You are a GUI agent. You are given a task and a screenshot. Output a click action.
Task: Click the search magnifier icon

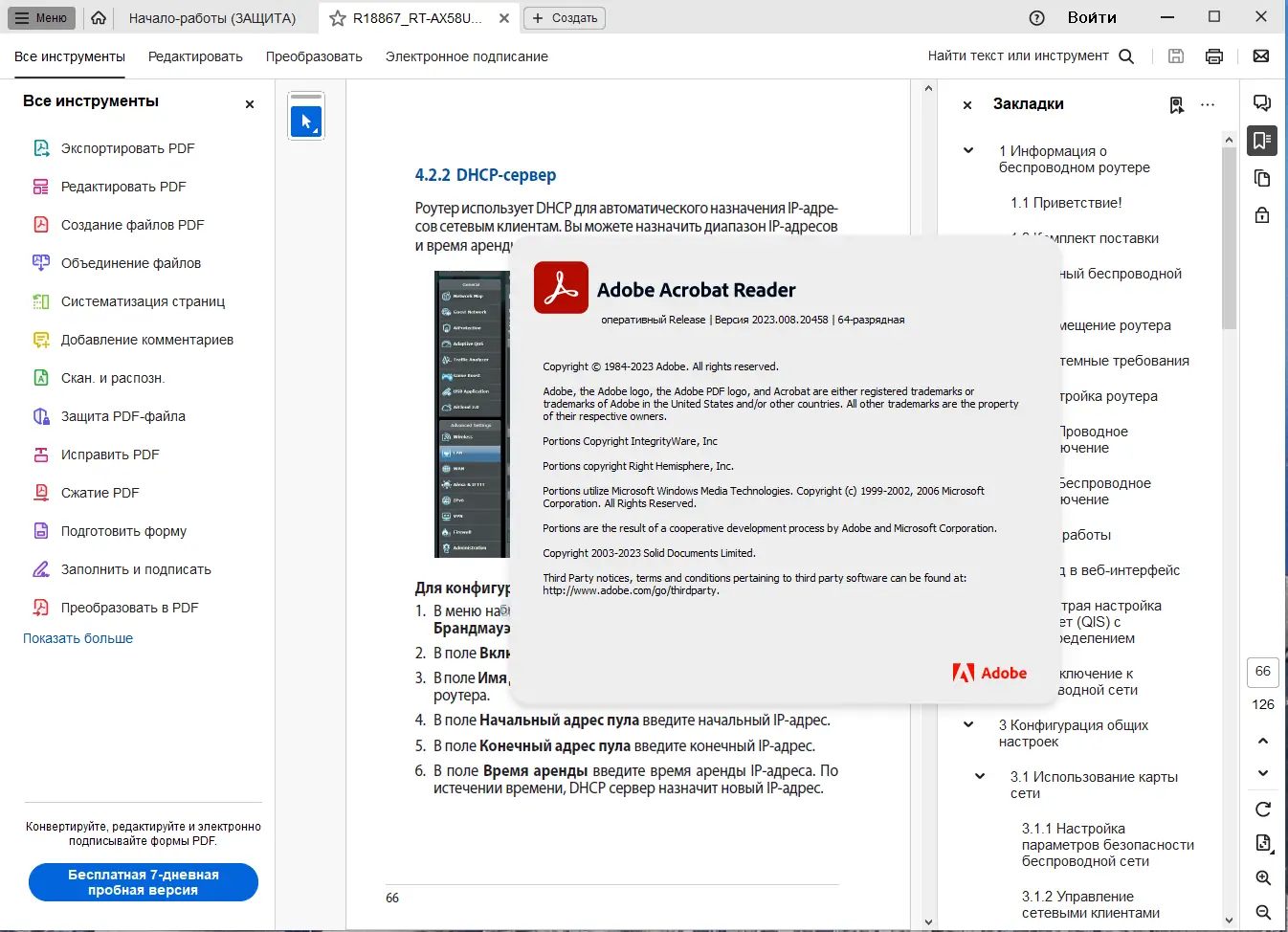pyautogui.click(x=1126, y=56)
